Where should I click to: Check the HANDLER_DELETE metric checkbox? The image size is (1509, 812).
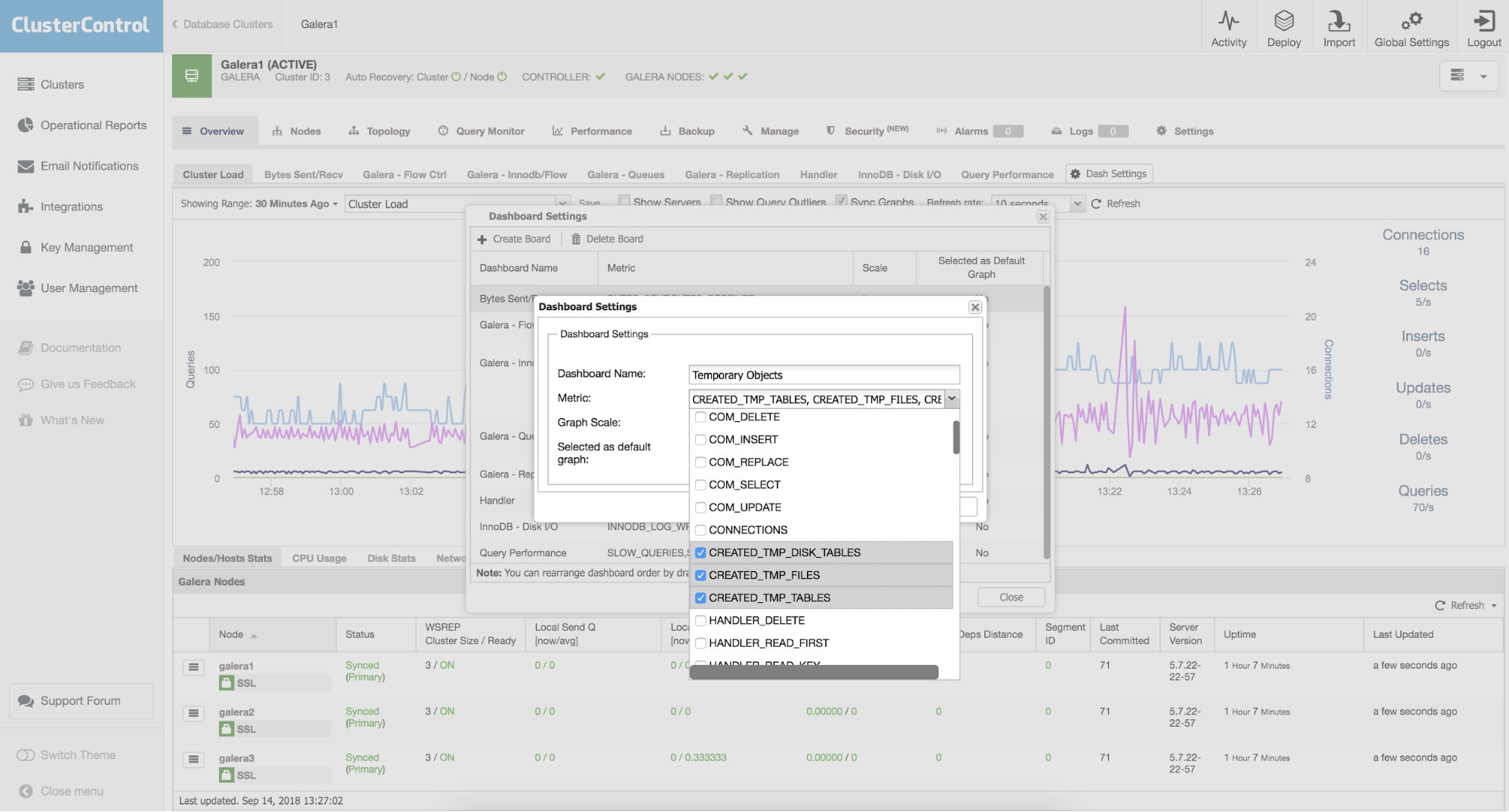pyautogui.click(x=701, y=620)
